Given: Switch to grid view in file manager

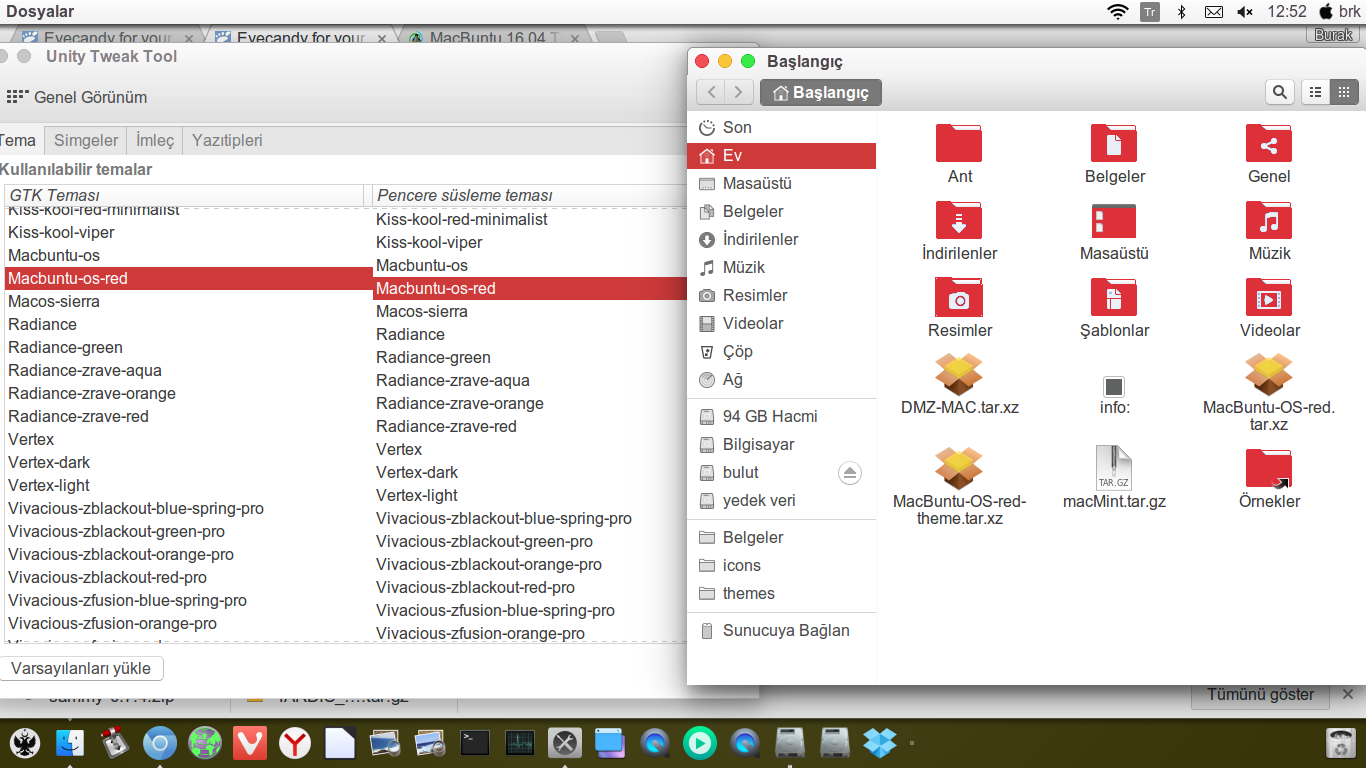Looking at the screenshot, I should point(1343,93).
